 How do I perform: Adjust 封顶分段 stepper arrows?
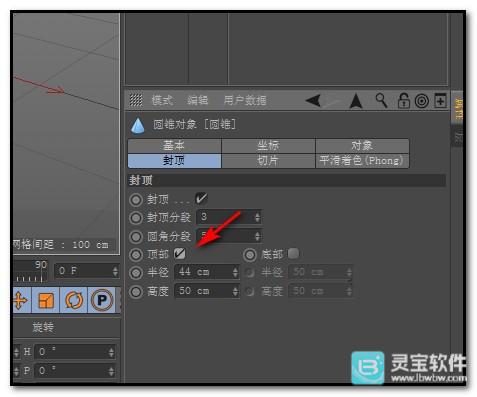click(257, 217)
